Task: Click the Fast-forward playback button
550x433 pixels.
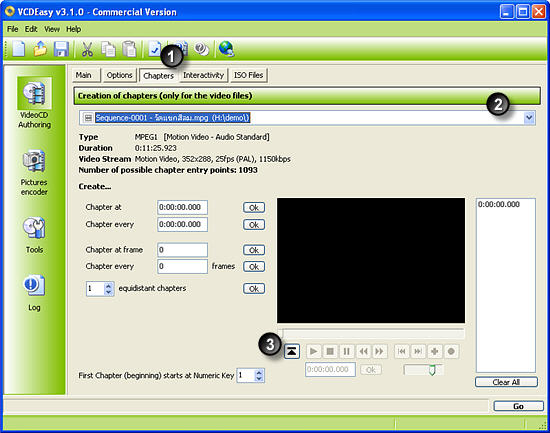Action: pyautogui.click(x=380, y=351)
